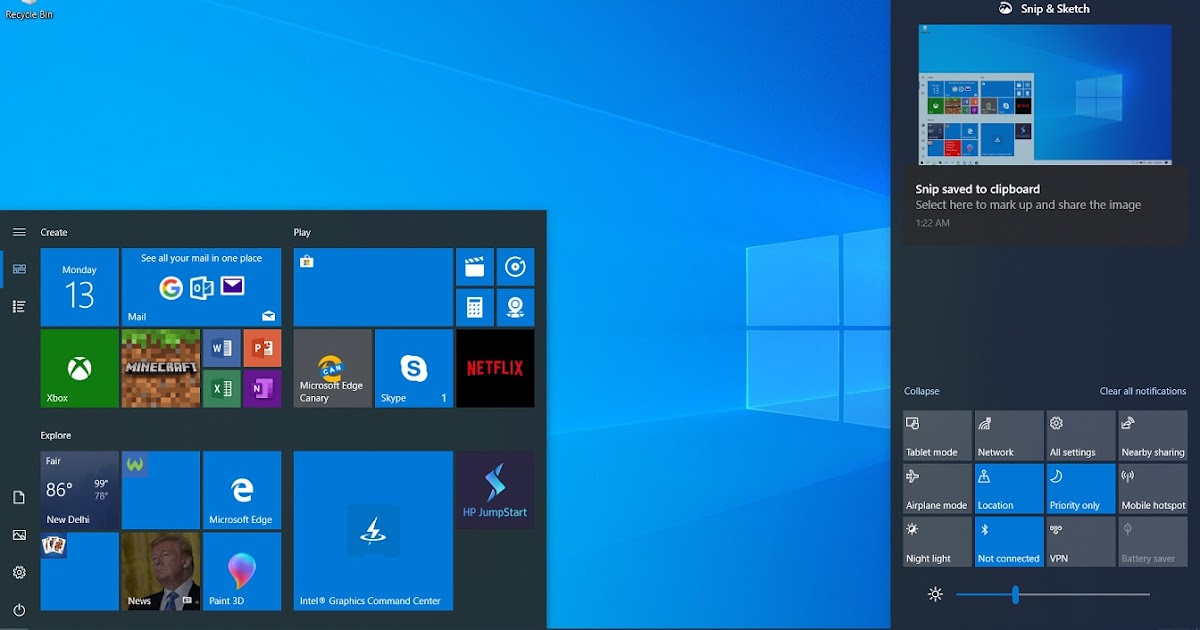
Task: Turn off Location quick action
Action: pos(1009,488)
